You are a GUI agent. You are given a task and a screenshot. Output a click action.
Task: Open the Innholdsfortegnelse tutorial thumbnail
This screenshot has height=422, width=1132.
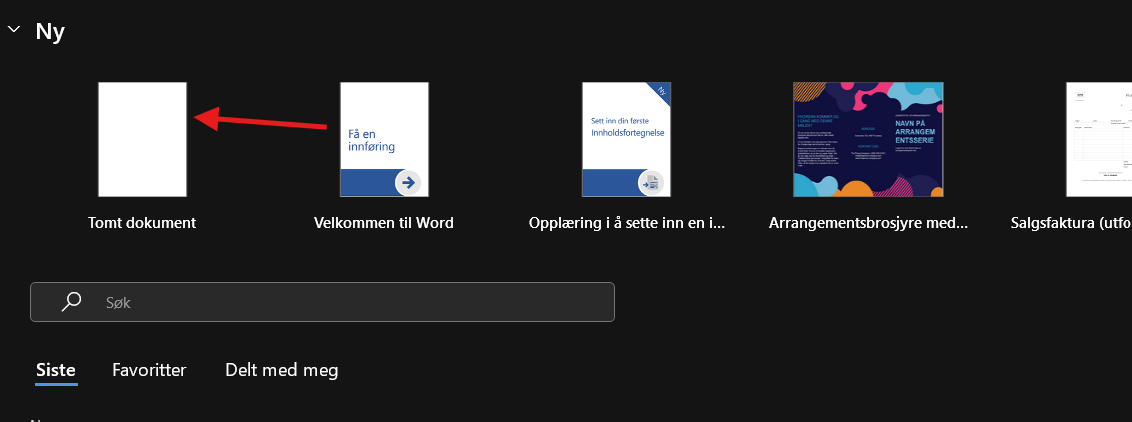pyautogui.click(x=626, y=139)
